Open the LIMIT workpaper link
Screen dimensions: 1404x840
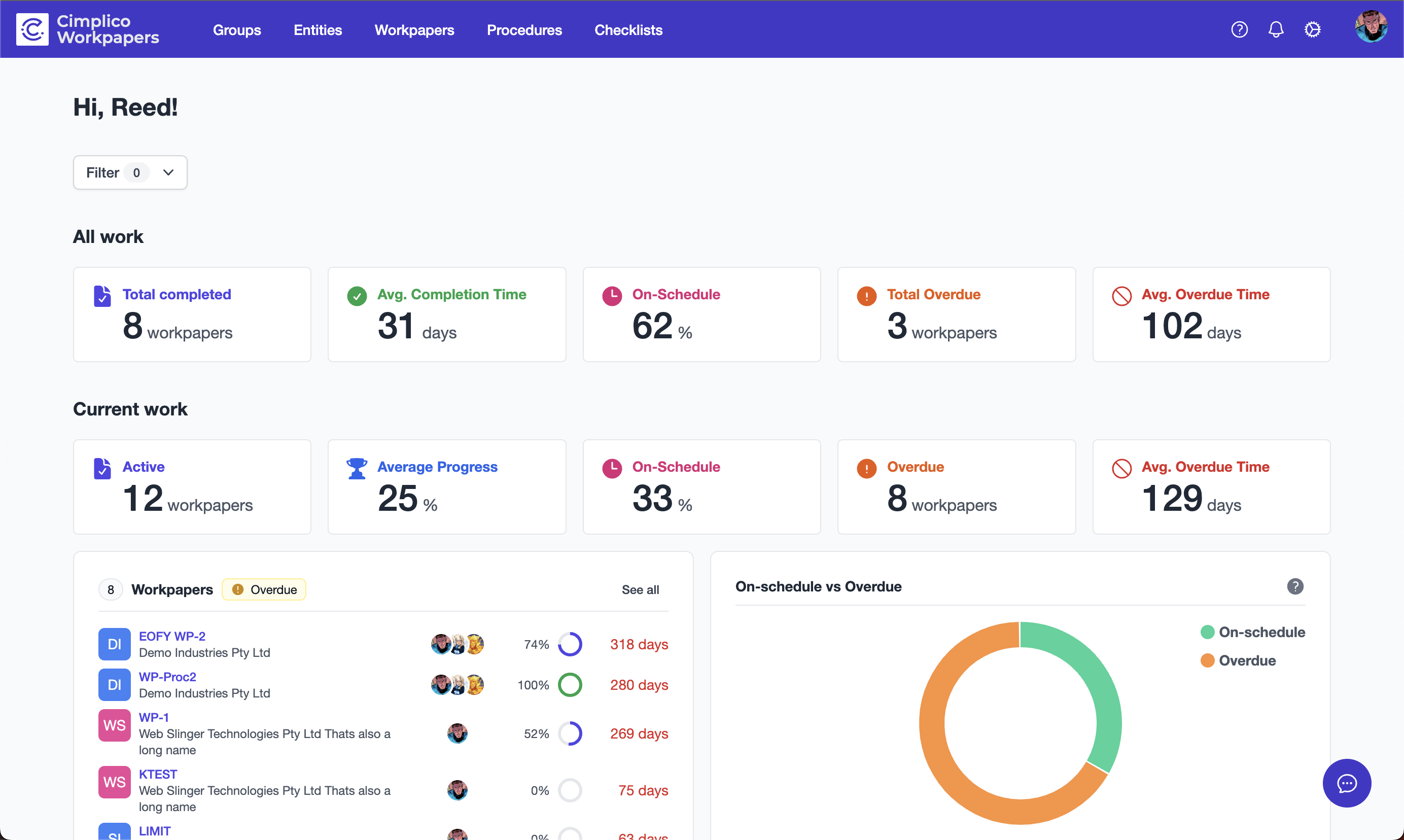[x=155, y=831]
